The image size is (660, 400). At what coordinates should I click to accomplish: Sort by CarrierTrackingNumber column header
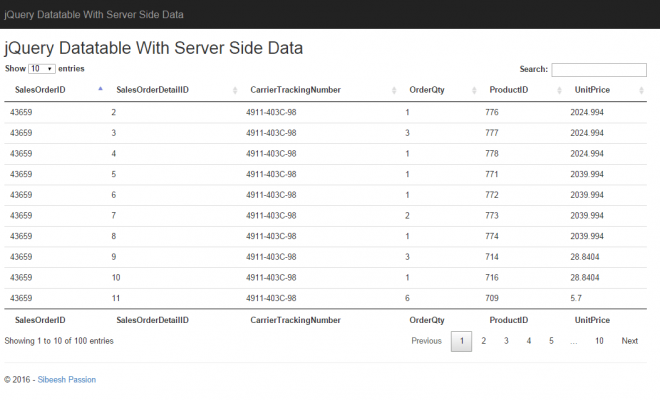pos(295,90)
